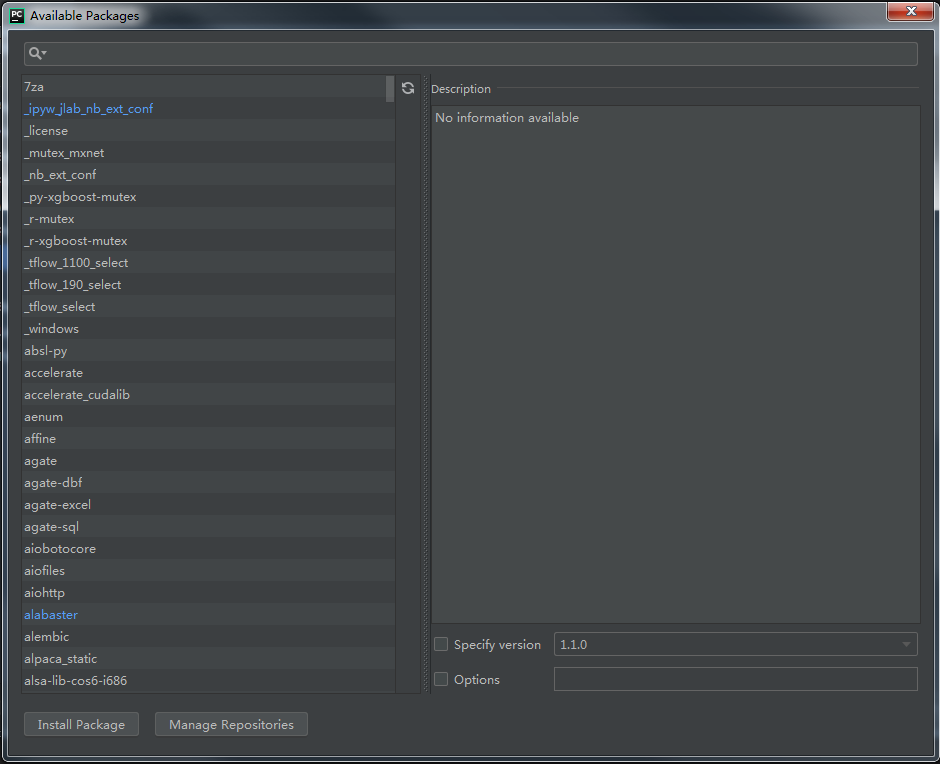Close the Available Packages dialog

coord(911,11)
